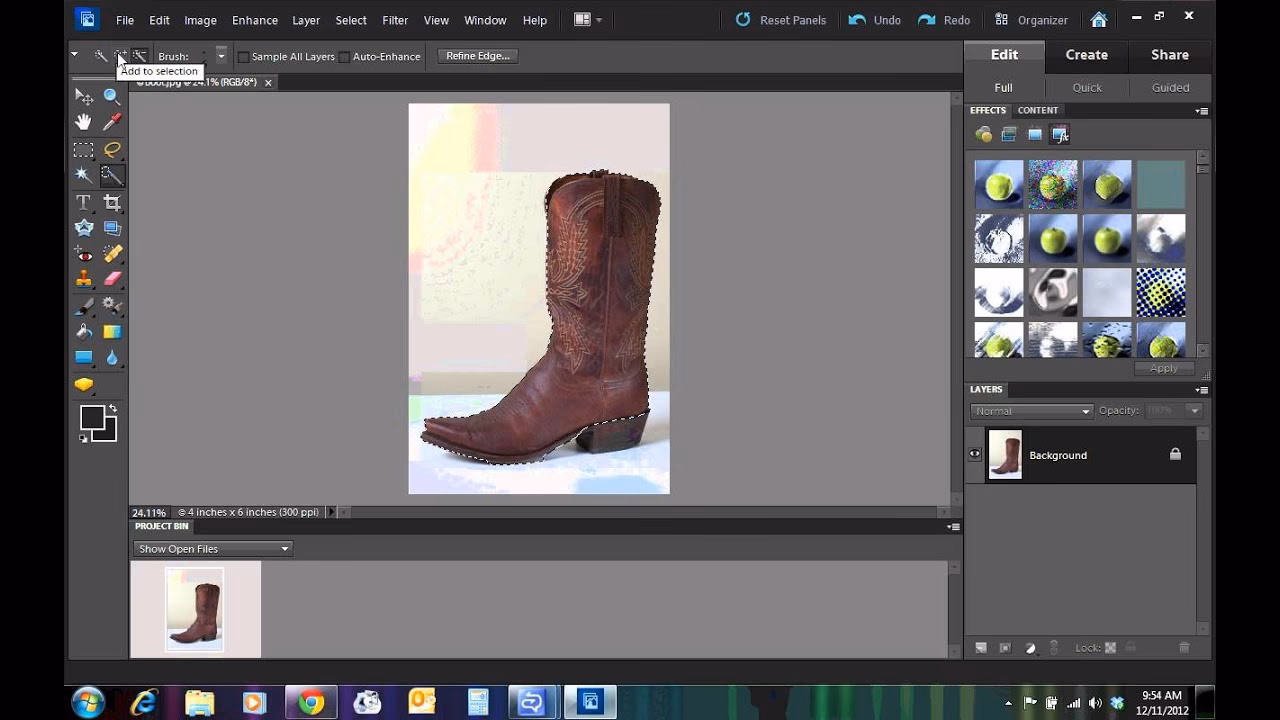Select the Horizontal Type tool
The image size is (1280, 720).
[x=84, y=203]
